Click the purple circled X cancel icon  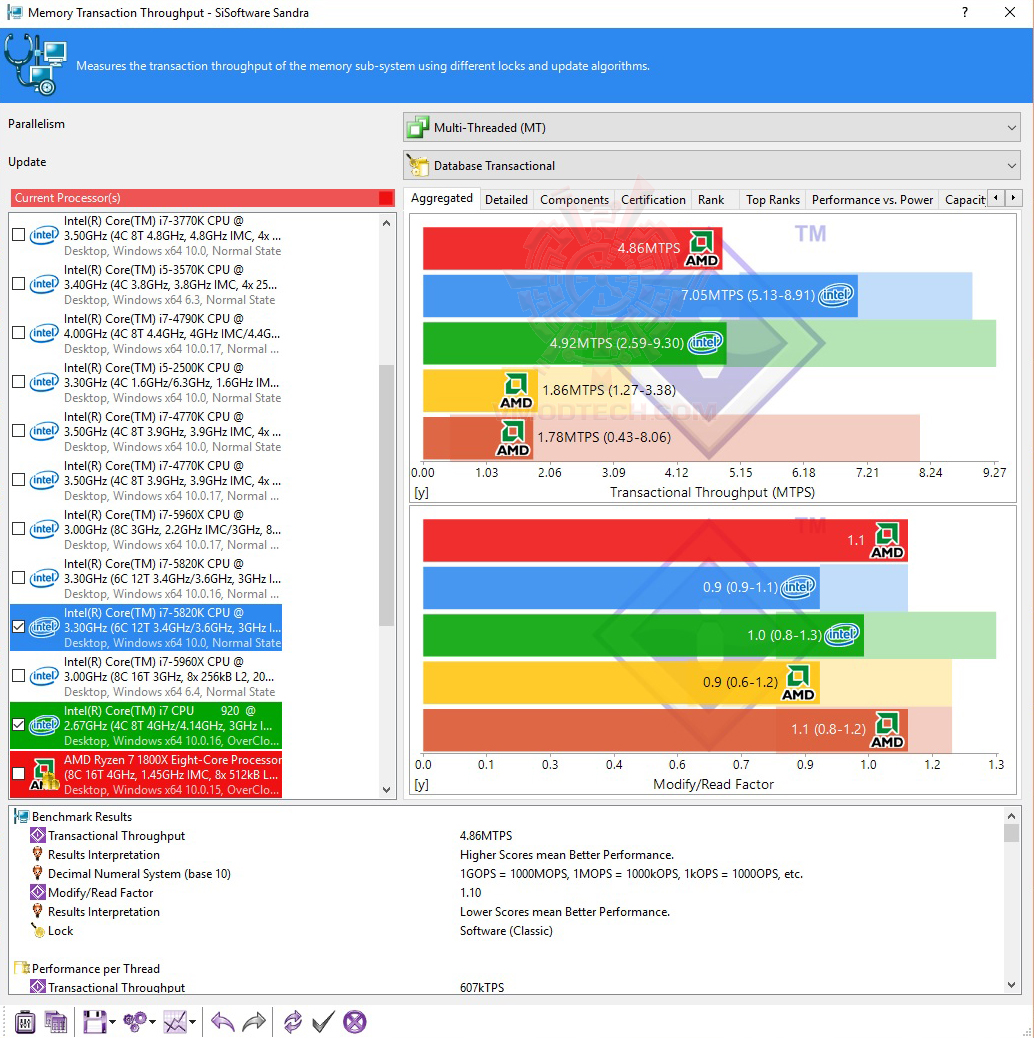[x=355, y=1022]
